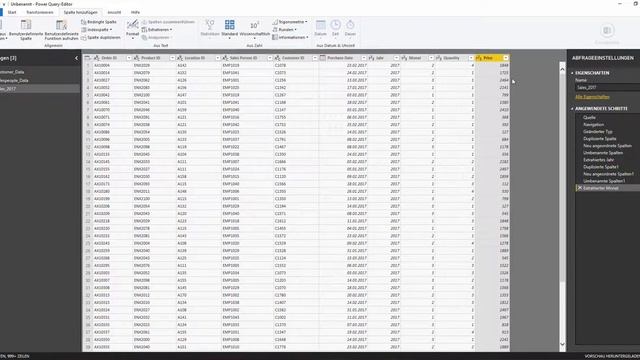
Task: Open the Price column filter dropdown
Action: coord(506,58)
